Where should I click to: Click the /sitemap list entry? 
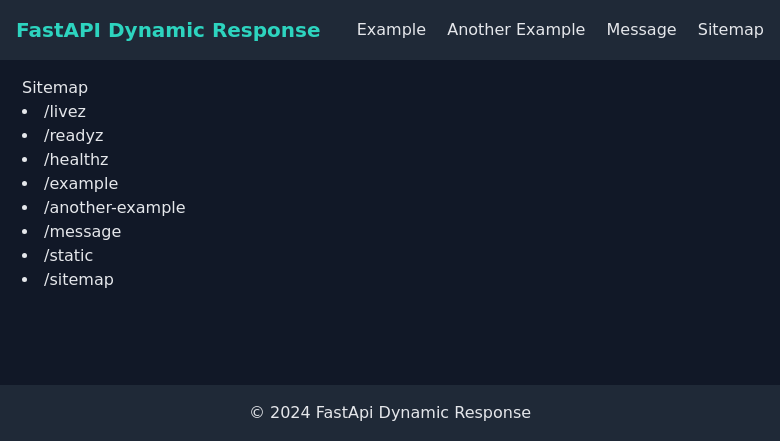coord(79,280)
